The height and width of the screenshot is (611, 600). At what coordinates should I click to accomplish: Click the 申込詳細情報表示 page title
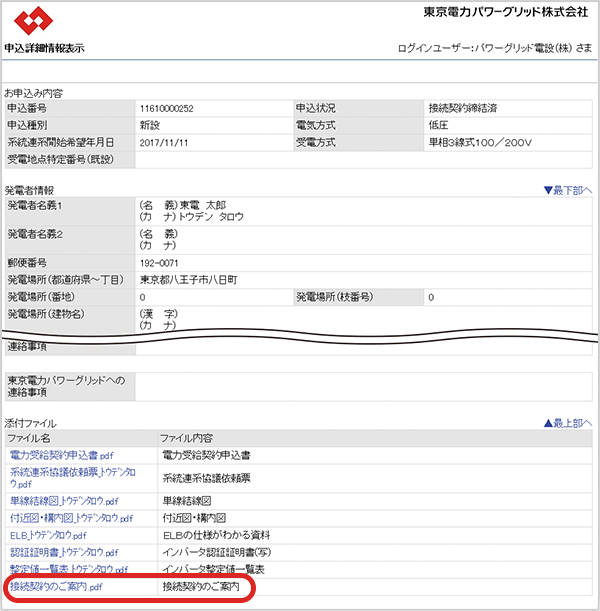point(44,48)
